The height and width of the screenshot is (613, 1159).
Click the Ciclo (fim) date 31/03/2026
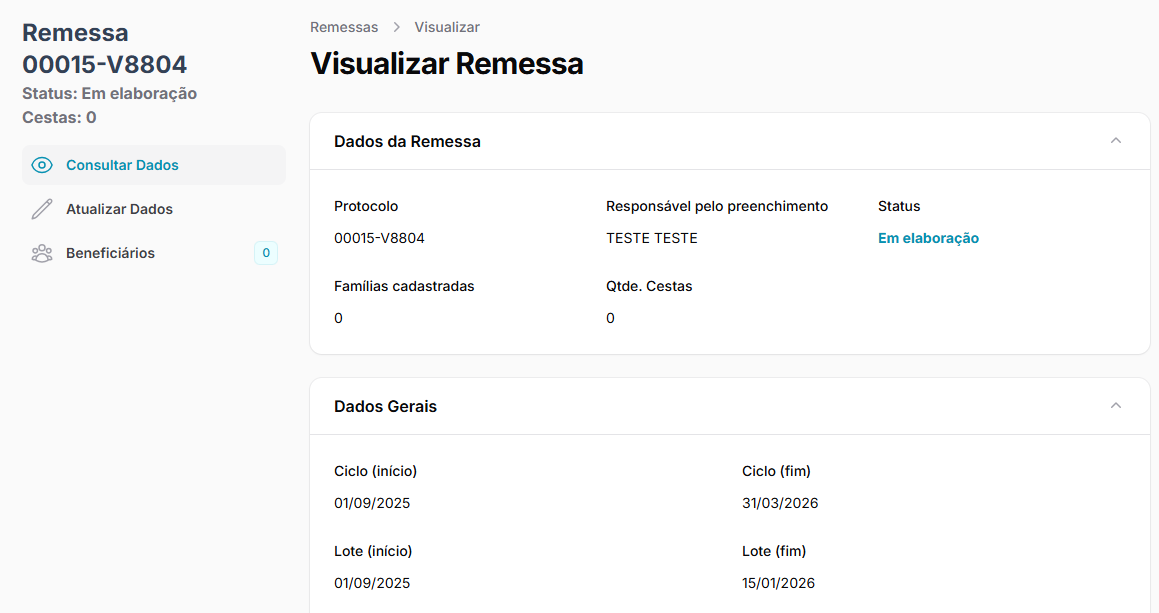coord(780,503)
